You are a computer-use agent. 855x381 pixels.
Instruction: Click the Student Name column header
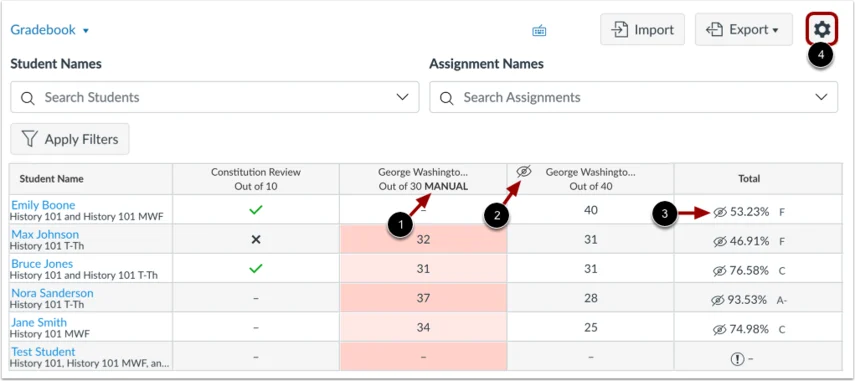91,179
